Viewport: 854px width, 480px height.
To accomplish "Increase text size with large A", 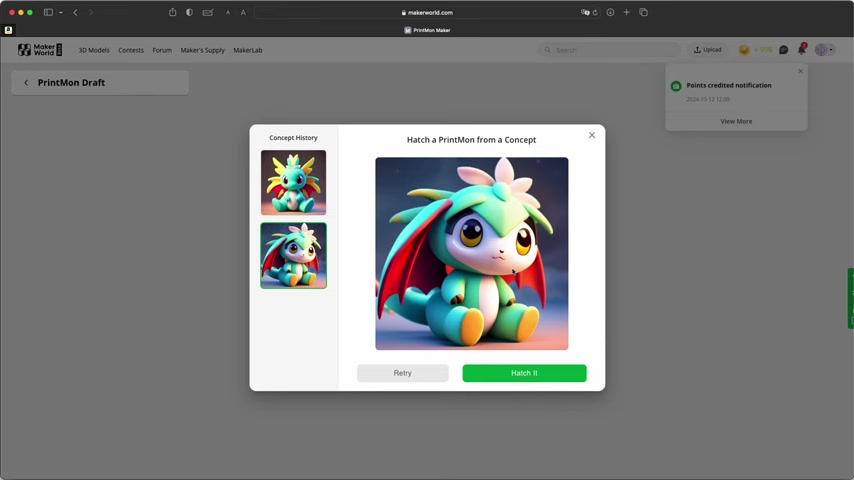I will [x=243, y=13].
